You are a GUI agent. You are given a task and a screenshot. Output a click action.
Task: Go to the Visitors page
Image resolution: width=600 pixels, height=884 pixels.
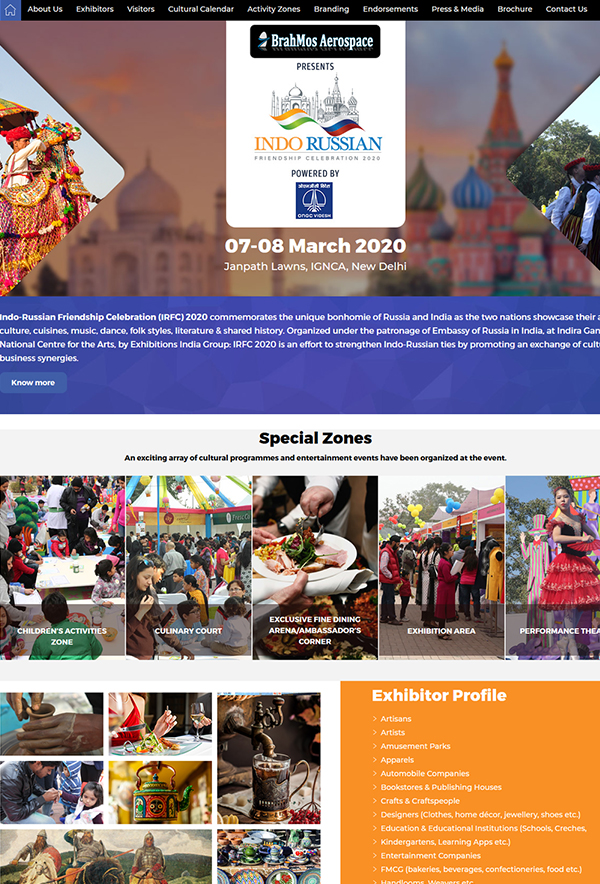pyautogui.click(x=140, y=9)
